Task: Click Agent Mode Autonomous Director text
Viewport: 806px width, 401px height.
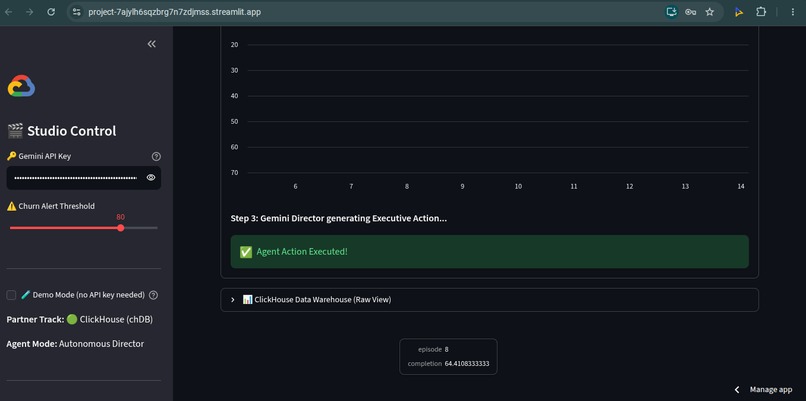Action: click(75, 344)
